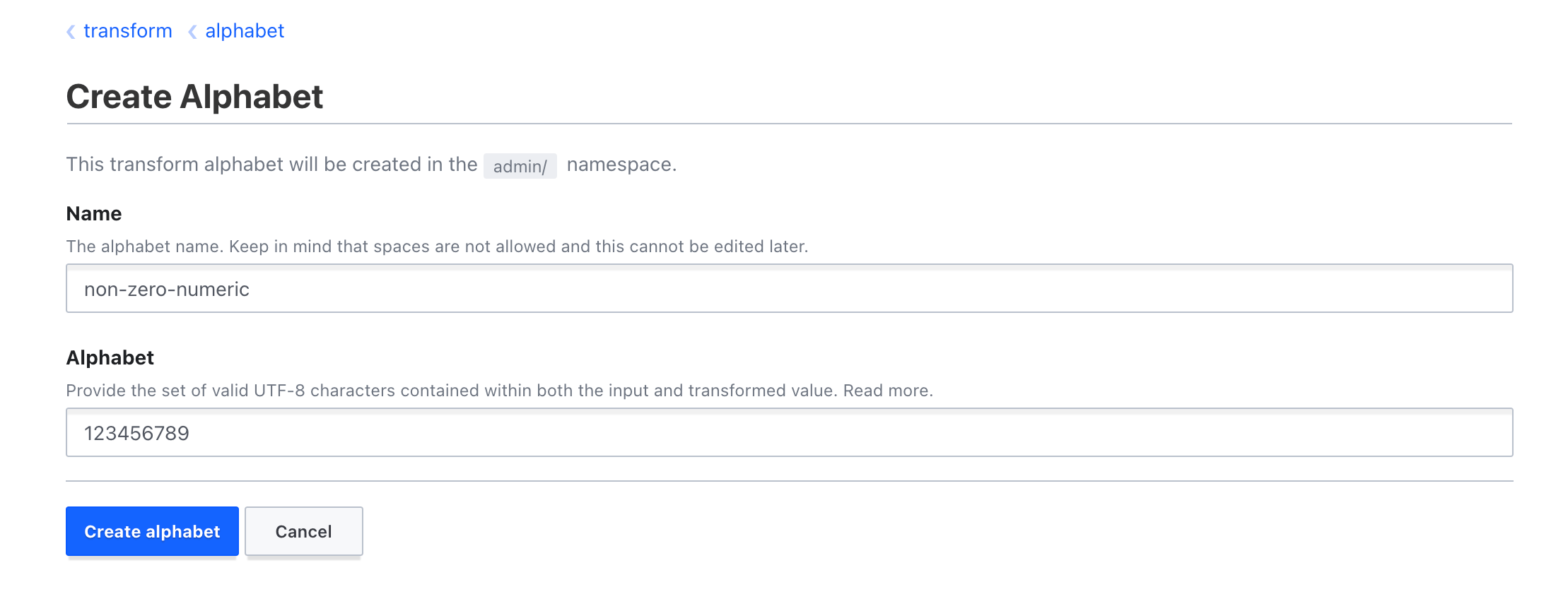Select the Name field label

[x=94, y=213]
